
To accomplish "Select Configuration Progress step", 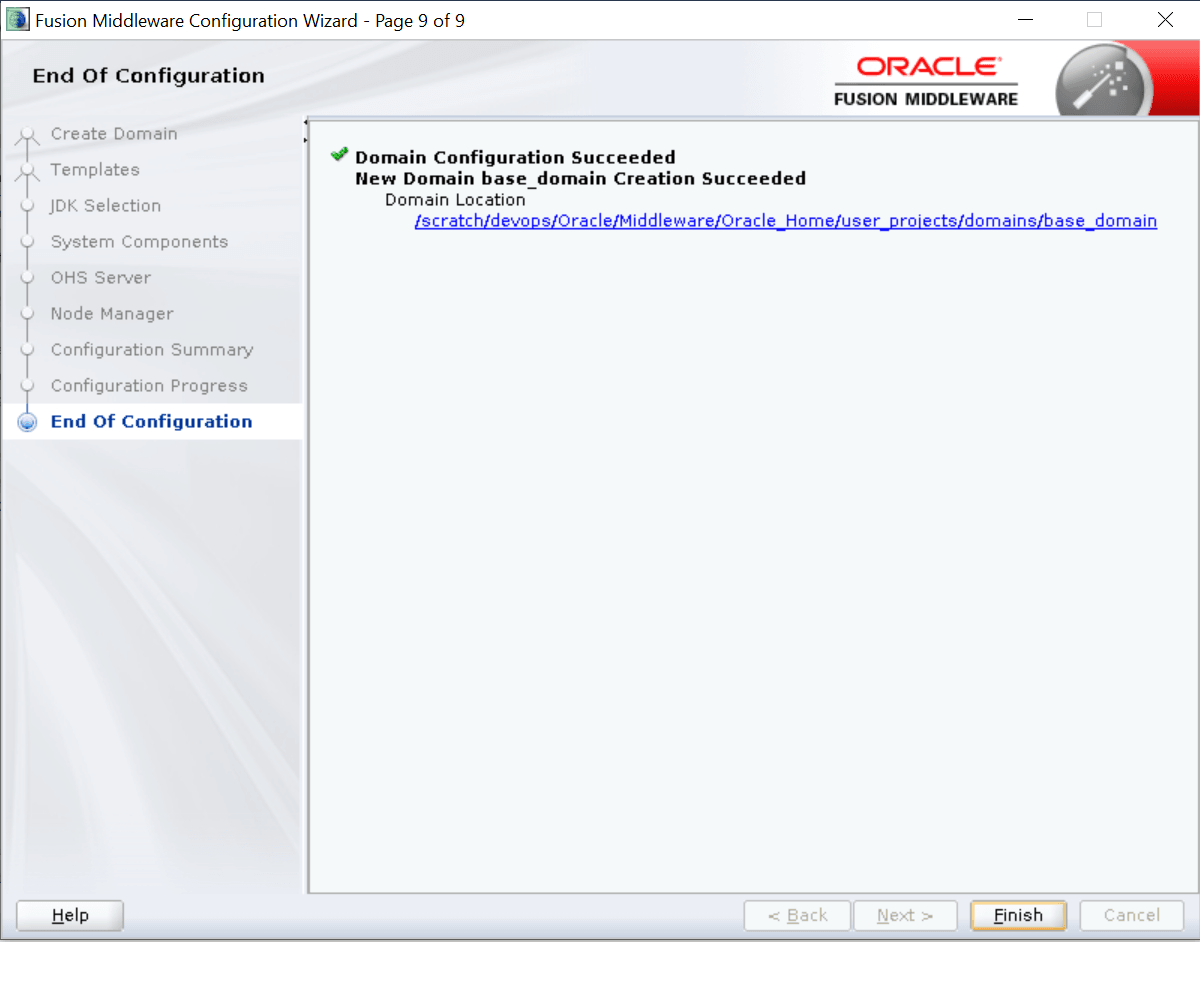I will point(149,386).
